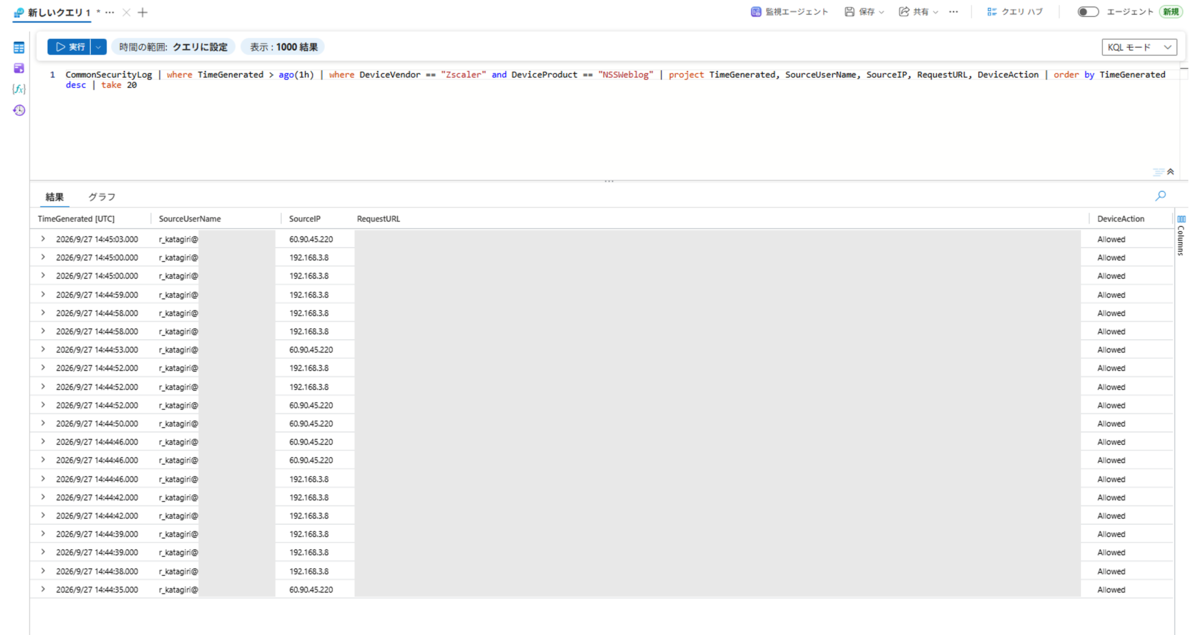Image resolution: width=1200 pixels, height=635 pixels.
Task: Click 60.90.45.220 in the 14:45:03.000 row
Action: 311,239
